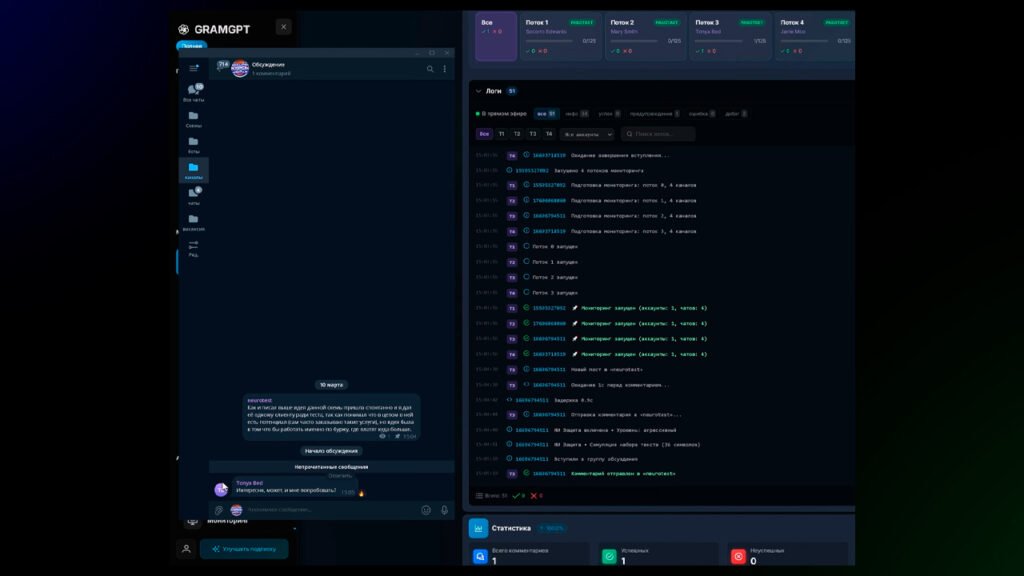Toggle the live broadcast indicator

pos(501,114)
